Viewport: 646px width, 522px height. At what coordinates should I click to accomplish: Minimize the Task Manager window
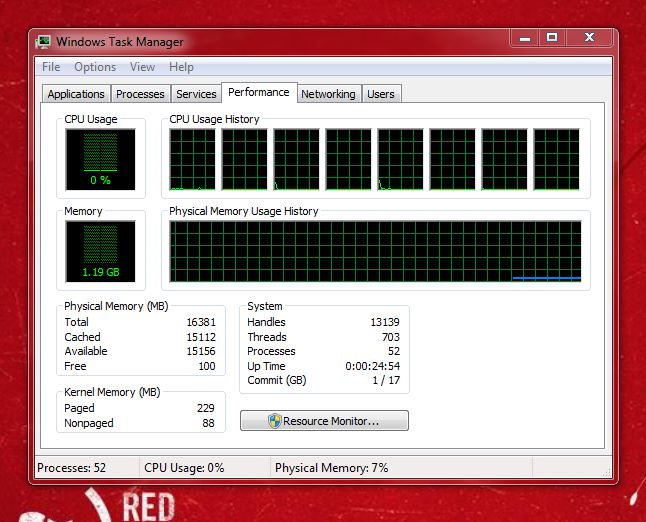click(x=524, y=38)
